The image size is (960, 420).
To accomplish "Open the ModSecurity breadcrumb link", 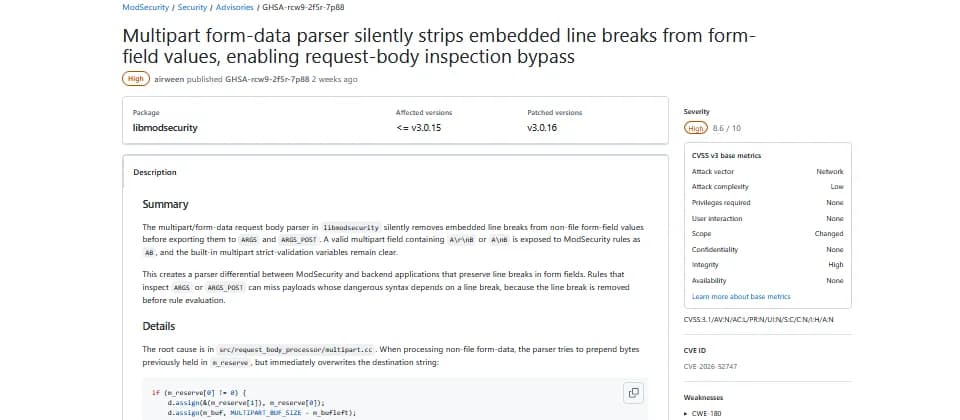I will [x=145, y=7].
